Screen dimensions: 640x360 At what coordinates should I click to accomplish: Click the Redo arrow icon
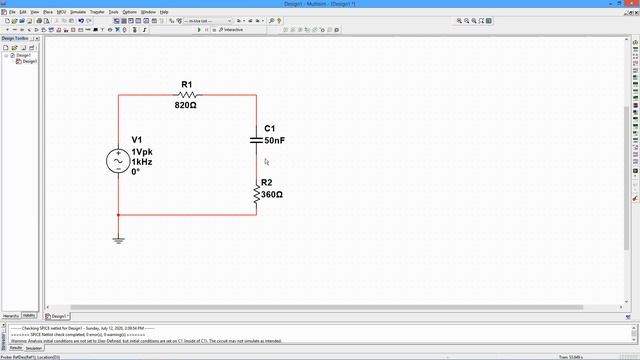89,21
